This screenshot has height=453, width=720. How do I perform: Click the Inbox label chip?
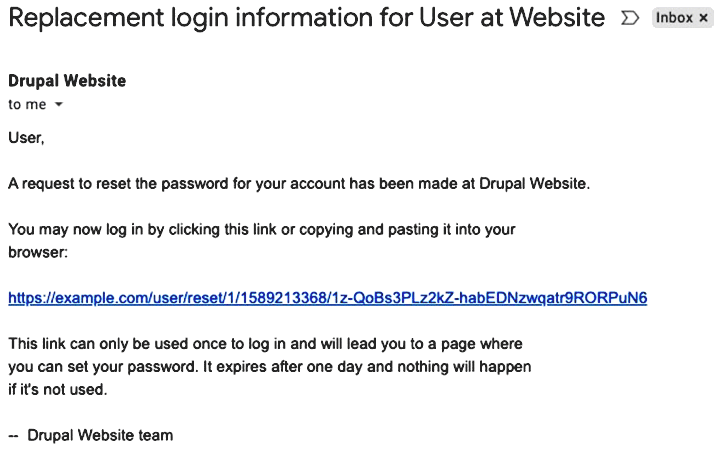pyautogui.click(x=674, y=18)
